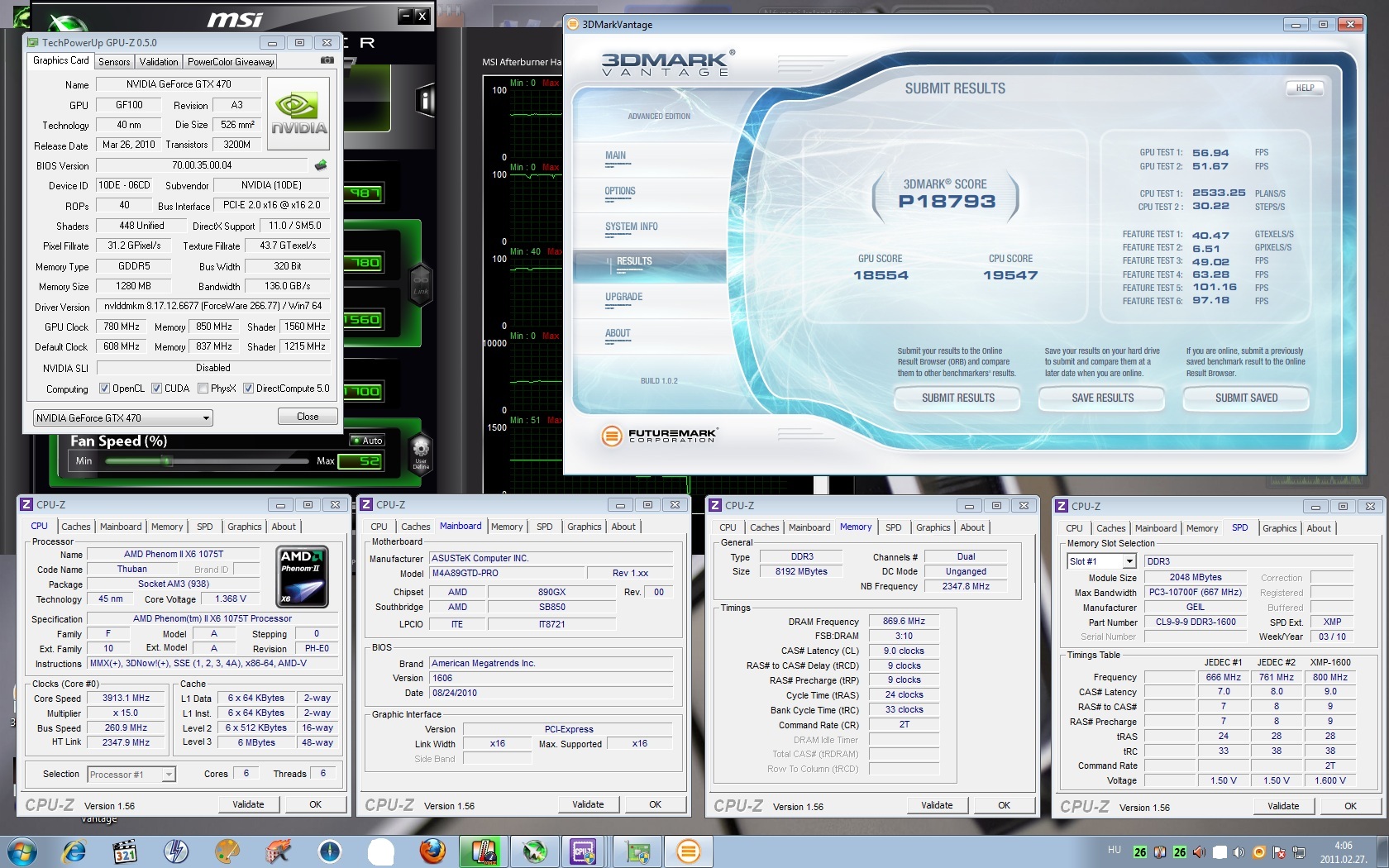Open SYSTEM INFO in 3DMark Vantage
1389x868 pixels.
click(631, 227)
